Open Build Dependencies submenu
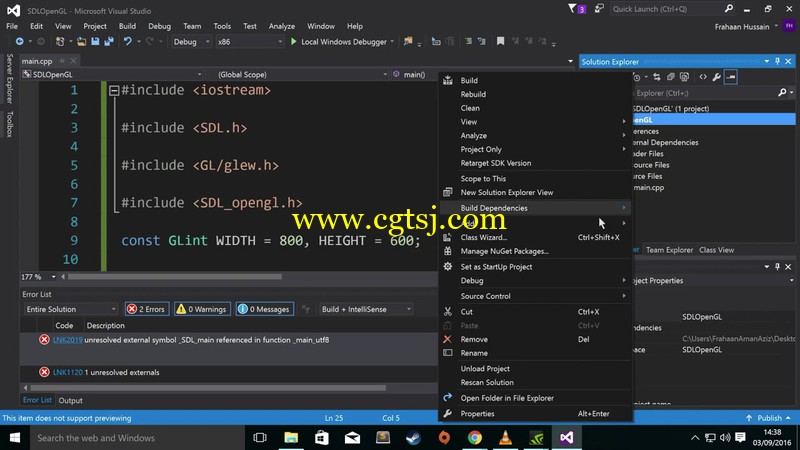The height and width of the screenshot is (450, 800). coord(535,208)
